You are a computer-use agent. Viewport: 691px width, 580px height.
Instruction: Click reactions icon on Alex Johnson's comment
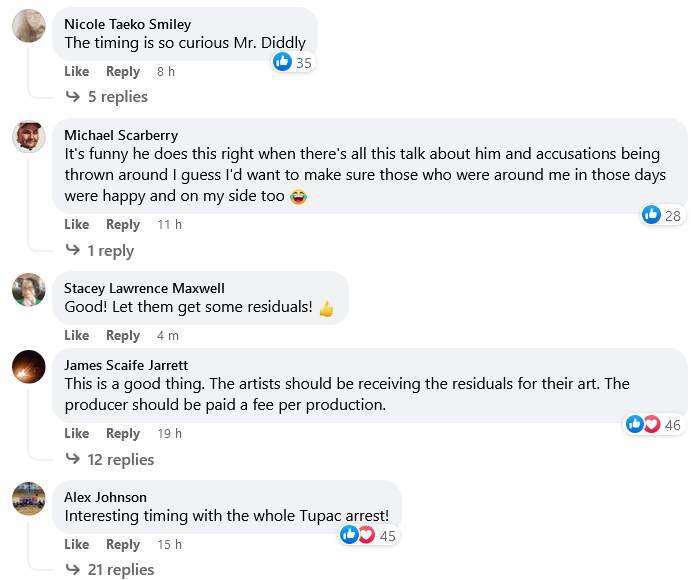pos(357,535)
